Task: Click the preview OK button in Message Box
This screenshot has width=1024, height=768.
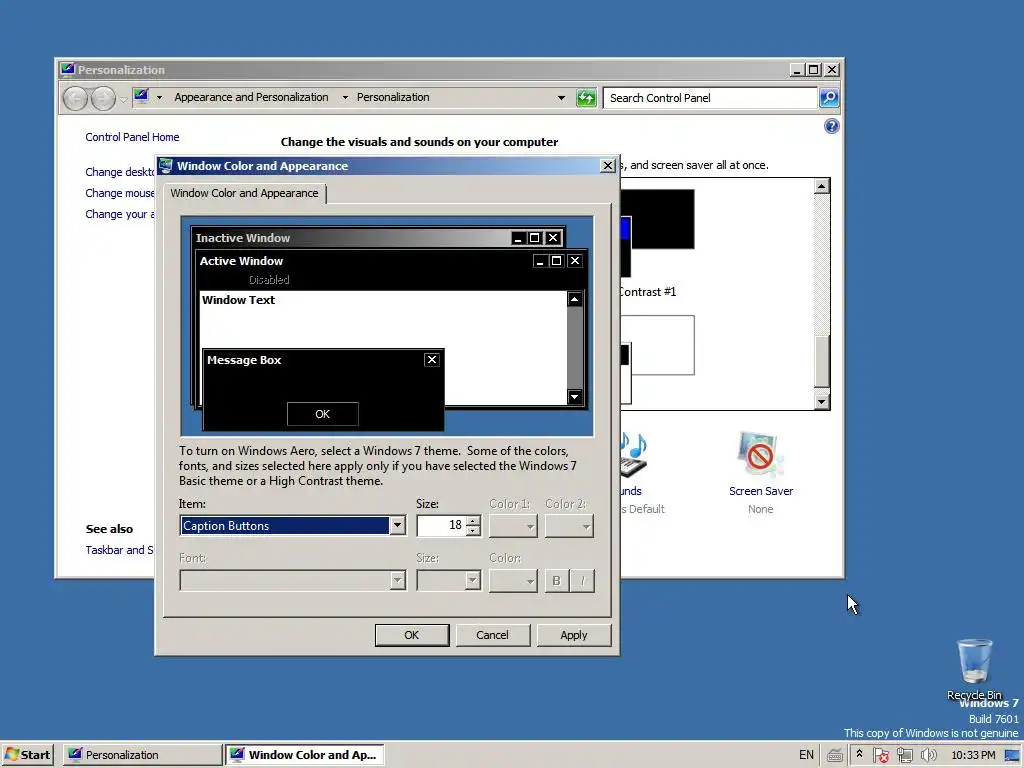Action: (323, 414)
